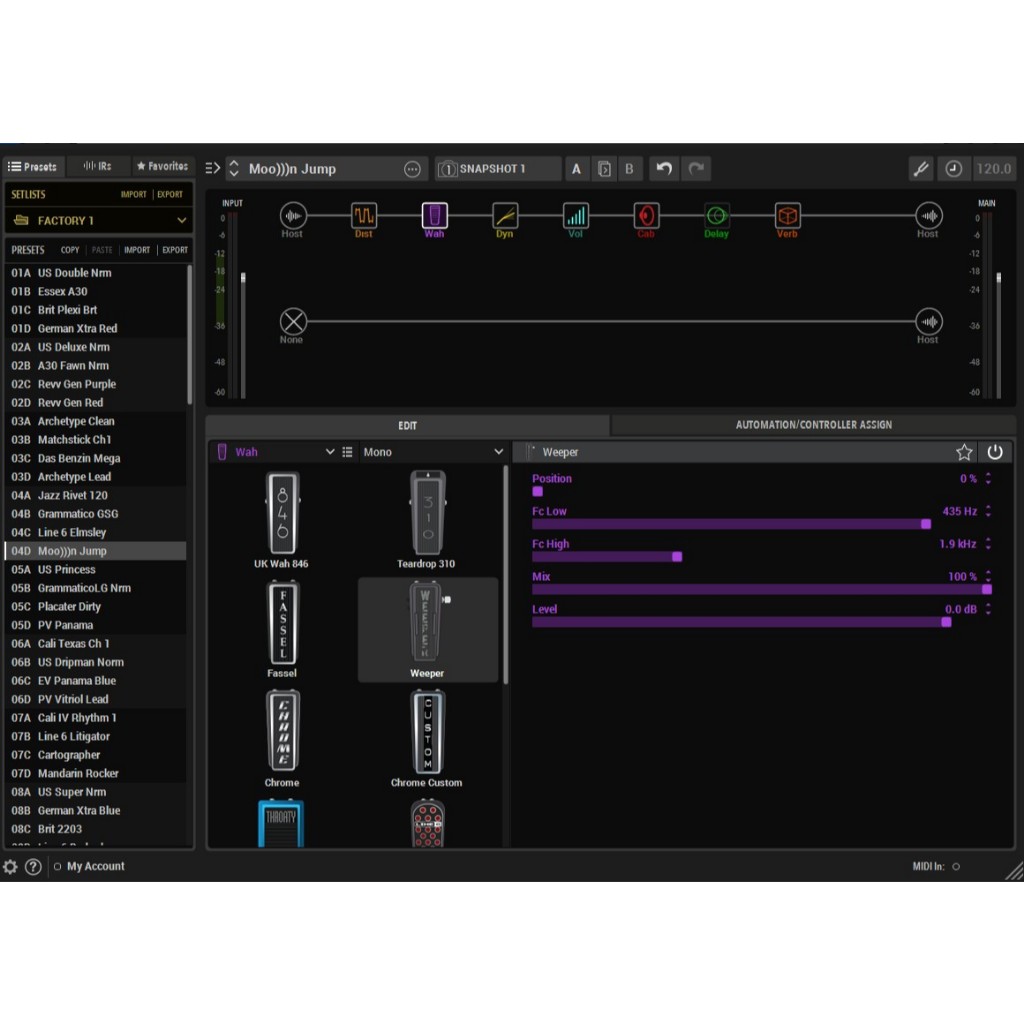
Task: Switch to Automation/Controller Assign tab
Action: click(813, 425)
